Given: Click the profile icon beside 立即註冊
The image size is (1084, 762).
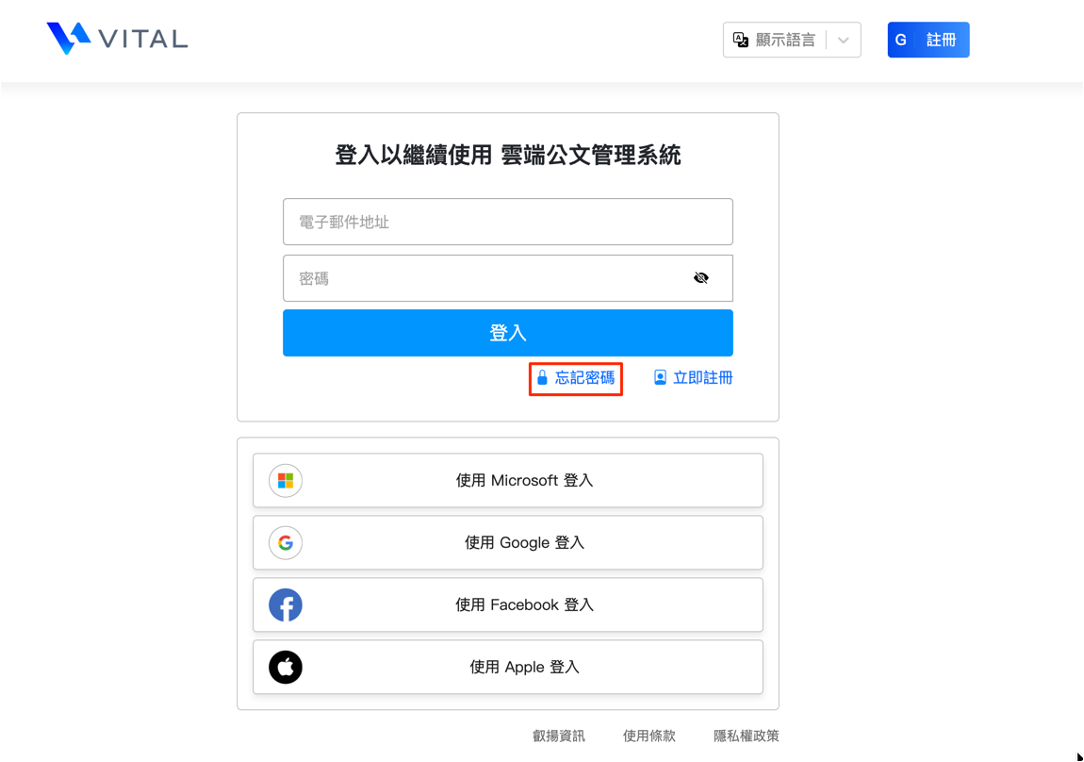Looking at the screenshot, I should (x=660, y=378).
